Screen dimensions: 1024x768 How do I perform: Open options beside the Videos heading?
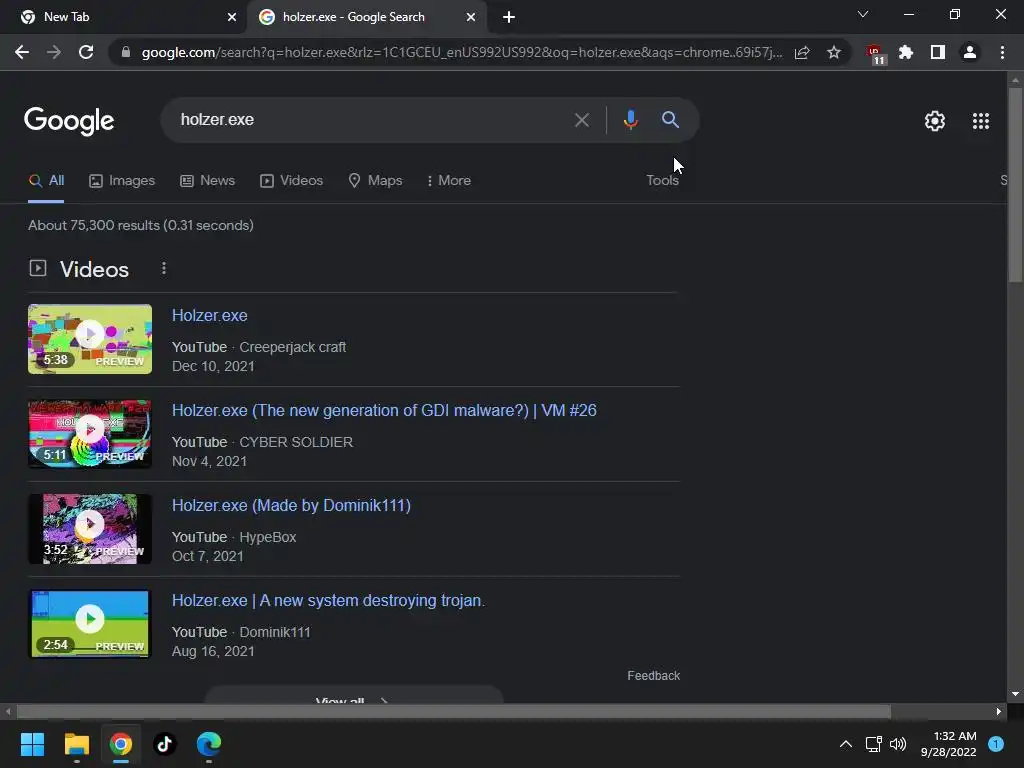[x=164, y=268]
